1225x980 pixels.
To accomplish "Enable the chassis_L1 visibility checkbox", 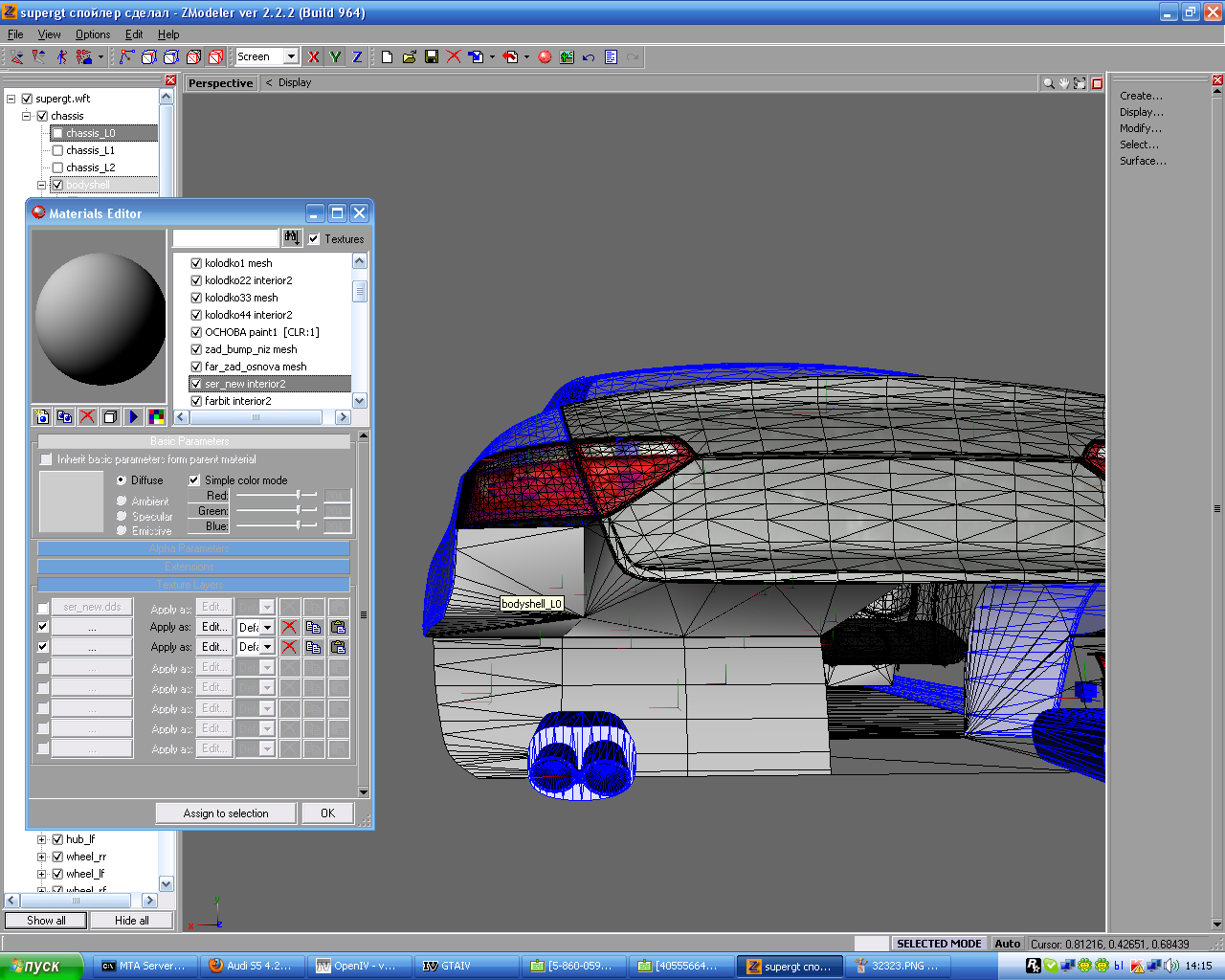I will pos(57,150).
